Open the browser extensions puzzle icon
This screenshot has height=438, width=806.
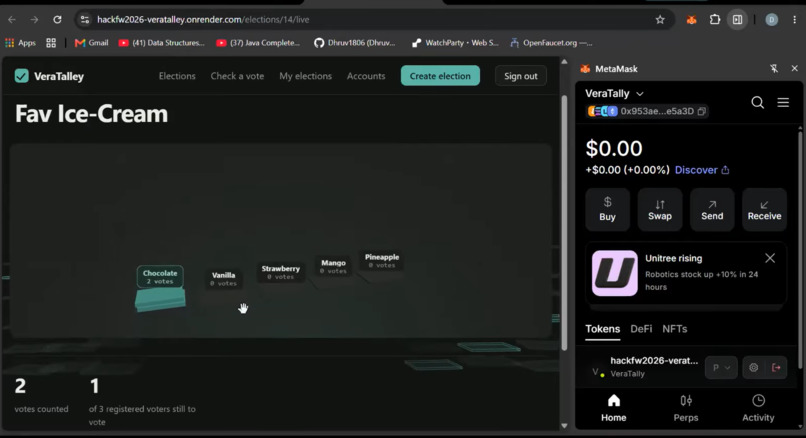tap(715, 20)
